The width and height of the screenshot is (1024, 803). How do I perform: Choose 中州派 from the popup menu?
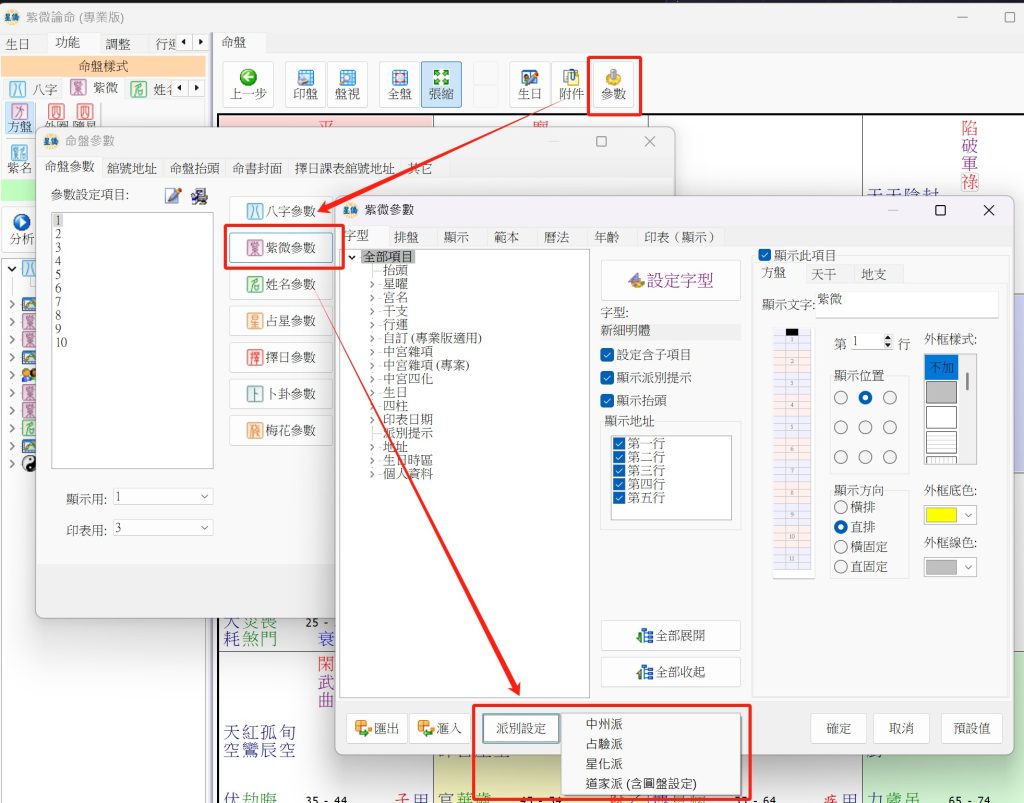pos(604,723)
